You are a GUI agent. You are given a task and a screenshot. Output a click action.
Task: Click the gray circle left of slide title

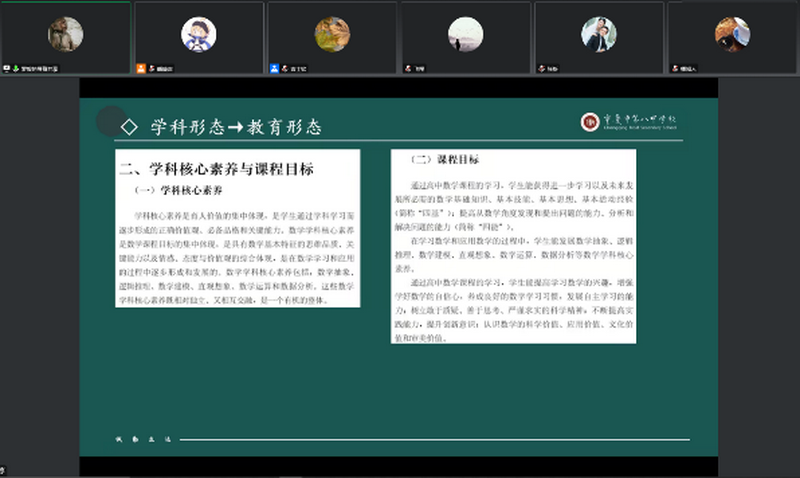pos(110,121)
